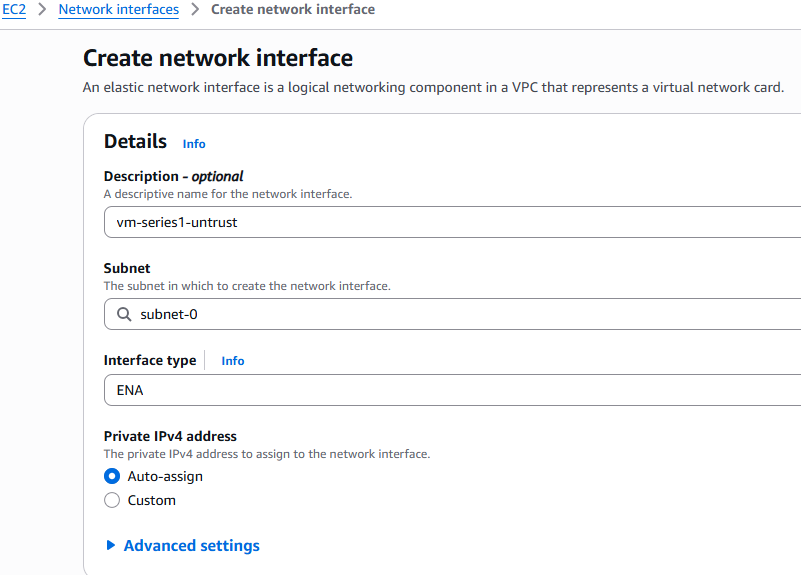Navigate to Network interfaces breadcrumb link
Screen dimensions: 801x575
click(x=118, y=10)
